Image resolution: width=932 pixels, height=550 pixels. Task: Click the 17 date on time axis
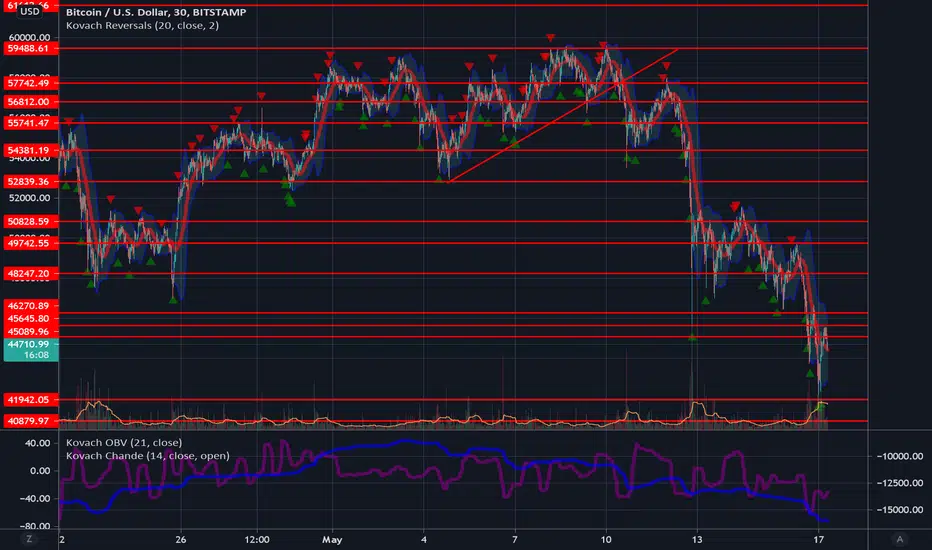818,540
